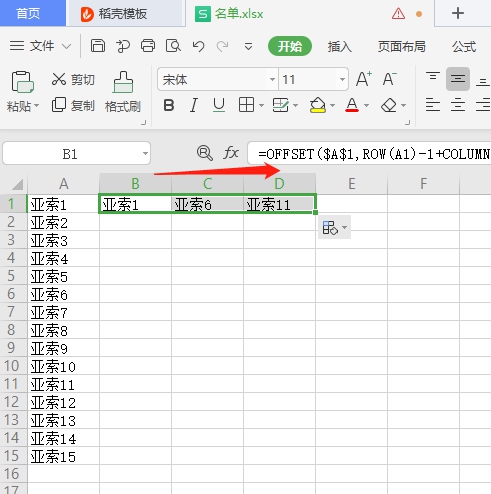Screen dimensions: 491x494
Task: Click the Save icon in quick toolbar
Action: (98, 46)
